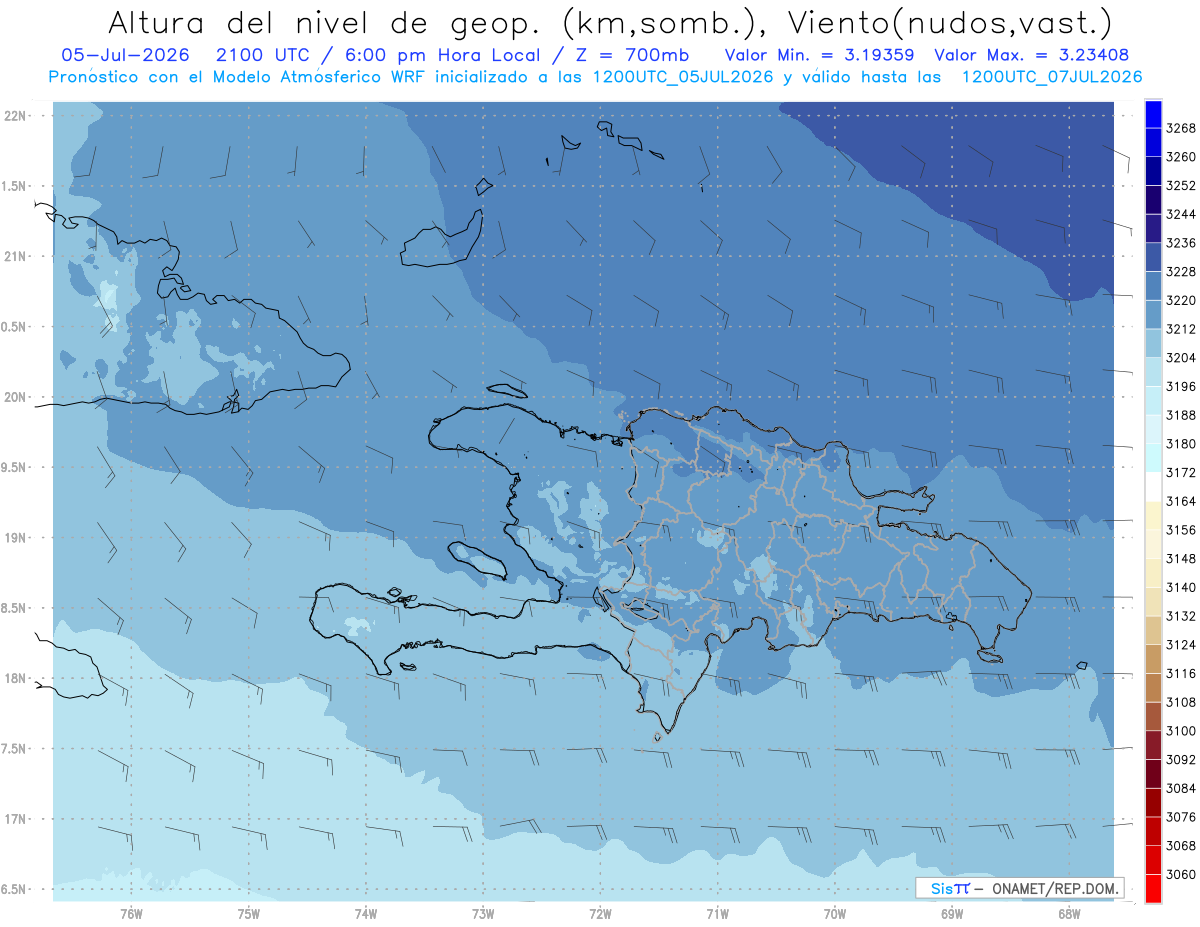The width and height of the screenshot is (1200, 927).
Task: Click the tan legend band between 3124 and 3116
Action: [x=1153, y=659]
